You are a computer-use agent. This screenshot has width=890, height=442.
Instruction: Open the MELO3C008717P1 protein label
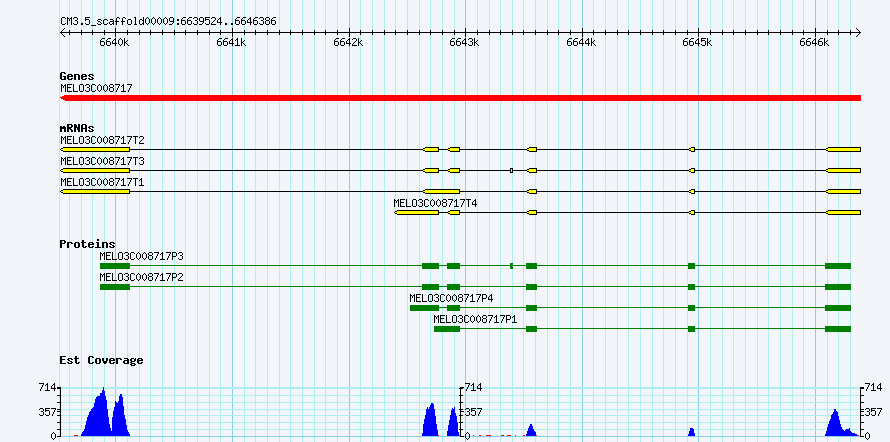[475, 319]
